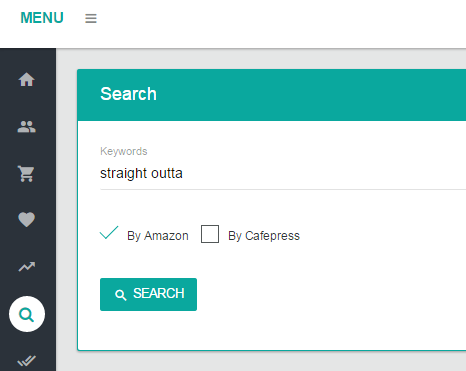This screenshot has height=371, width=466.
Task: Click the MENU title text
Action: point(42,18)
